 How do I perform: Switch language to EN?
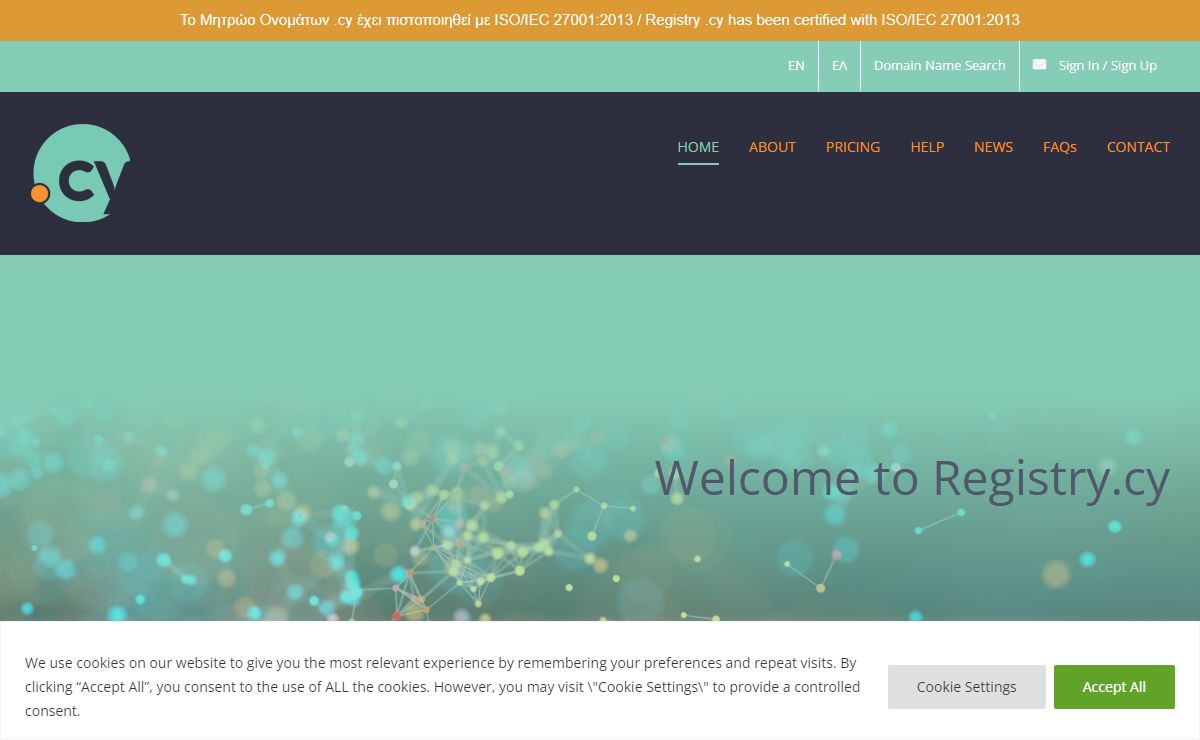(x=796, y=66)
